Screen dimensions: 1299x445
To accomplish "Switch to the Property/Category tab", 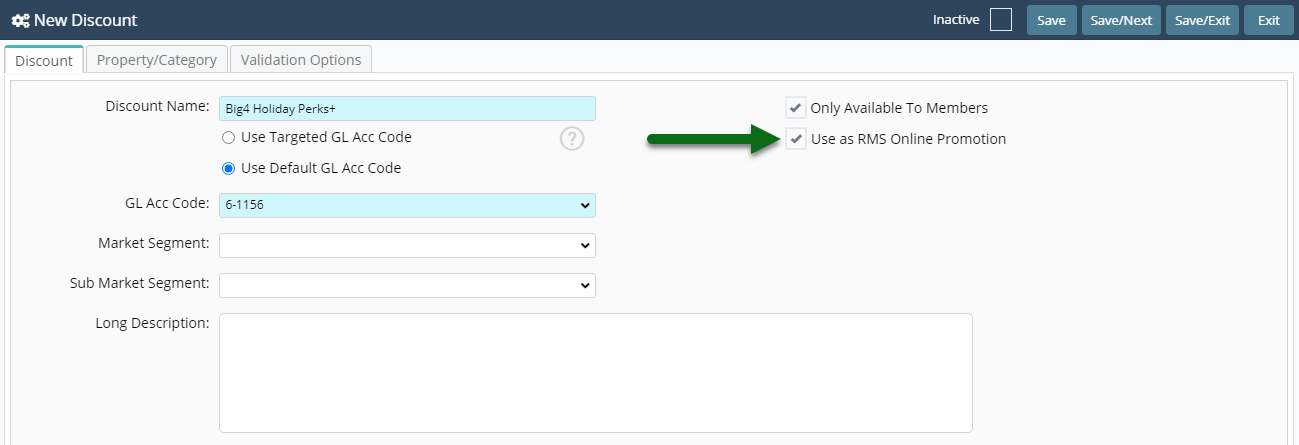I will [157, 60].
